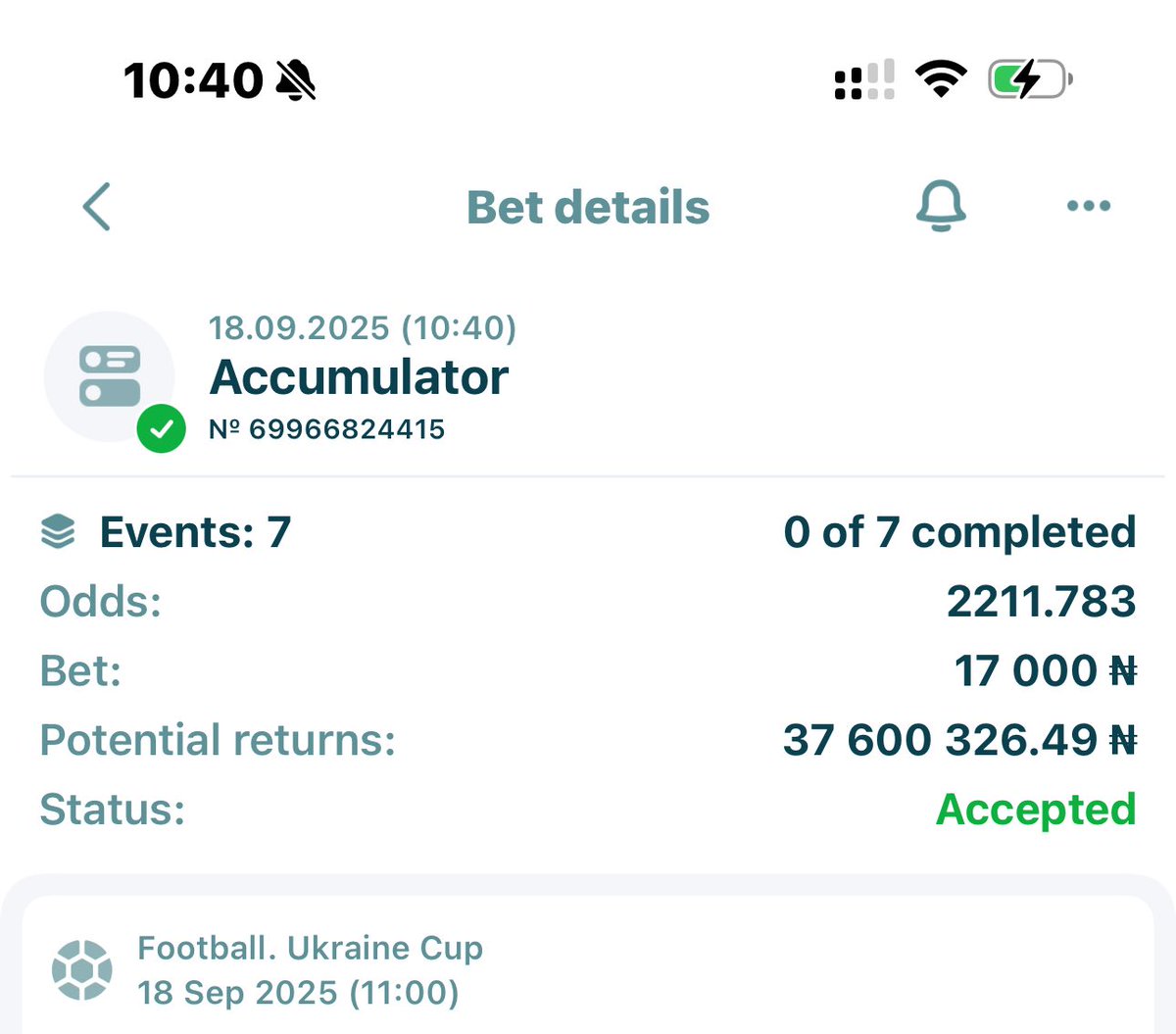1176x1034 pixels.
Task: Tap the back chevron arrow
Action: [97, 207]
